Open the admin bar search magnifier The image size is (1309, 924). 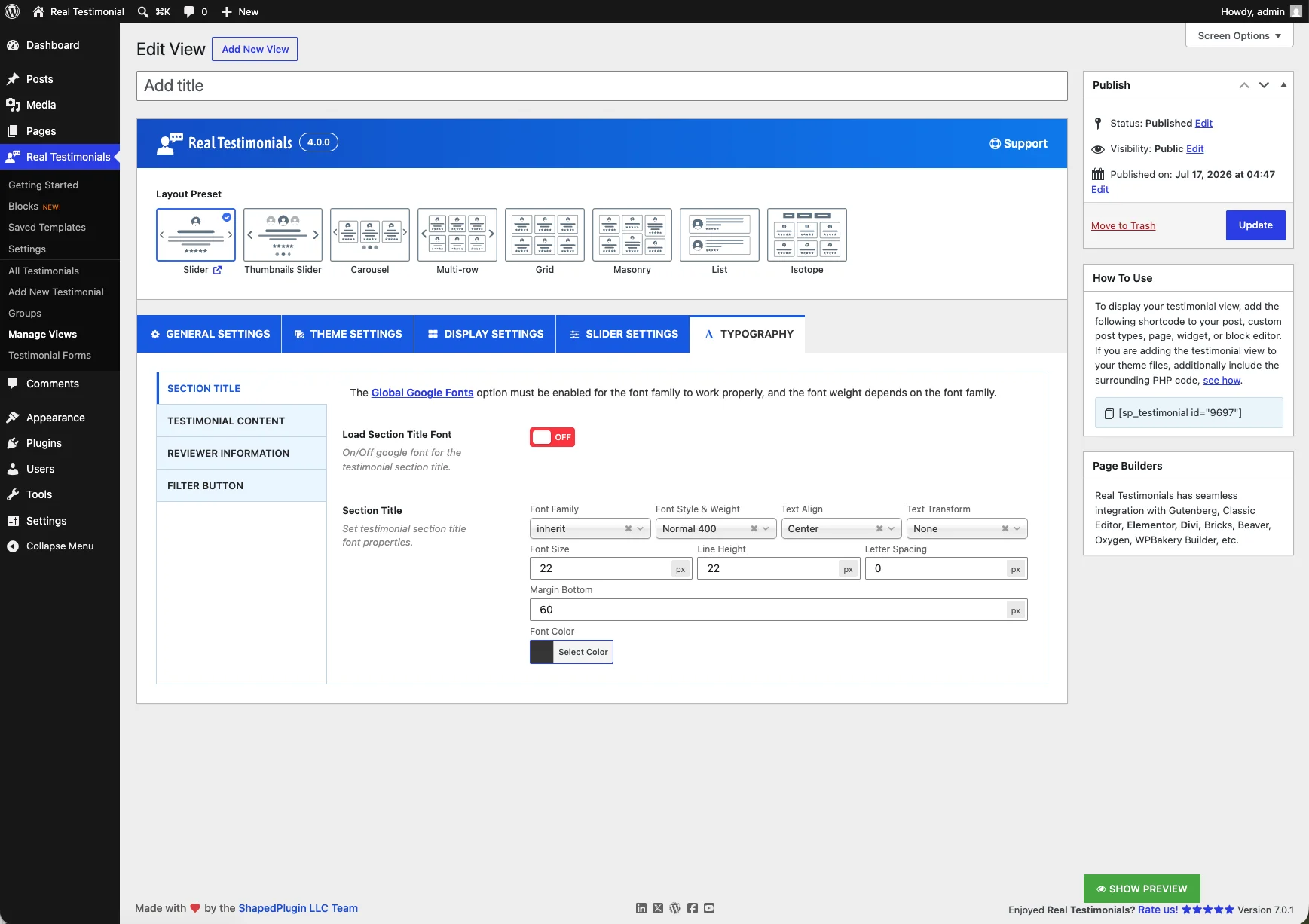pyautogui.click(x=143, y=11)
